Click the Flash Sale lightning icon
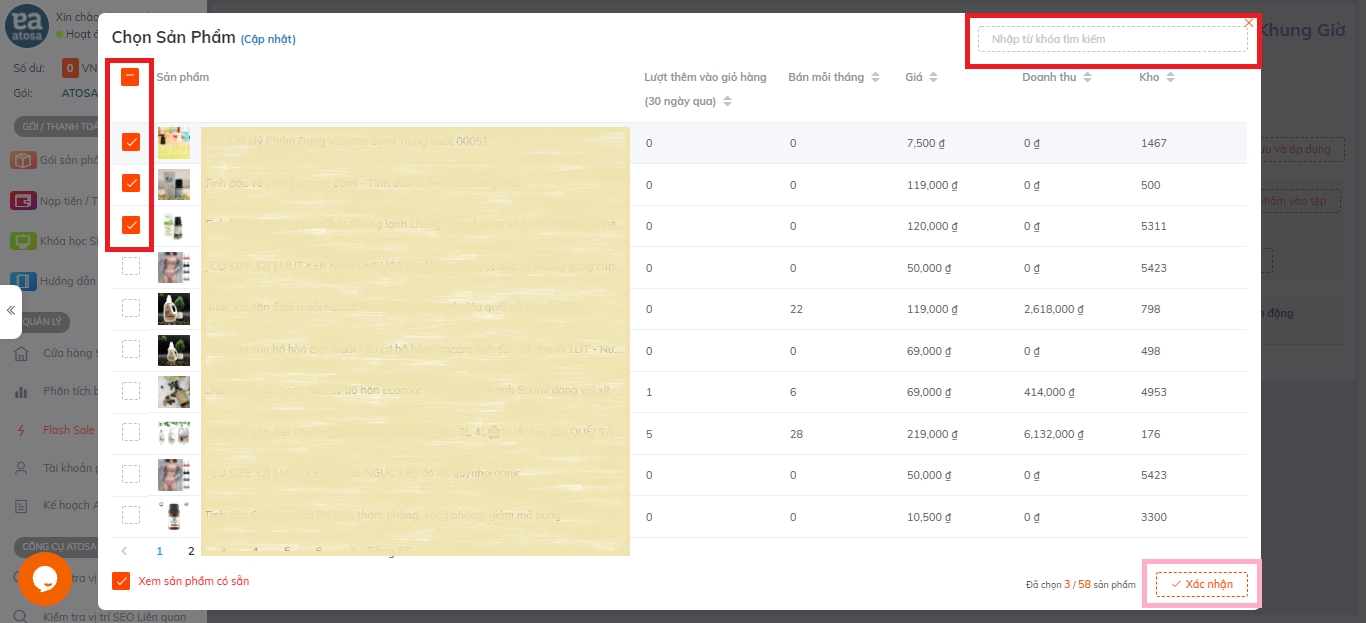Screen dimensions: 1366x623 point(21,430)
